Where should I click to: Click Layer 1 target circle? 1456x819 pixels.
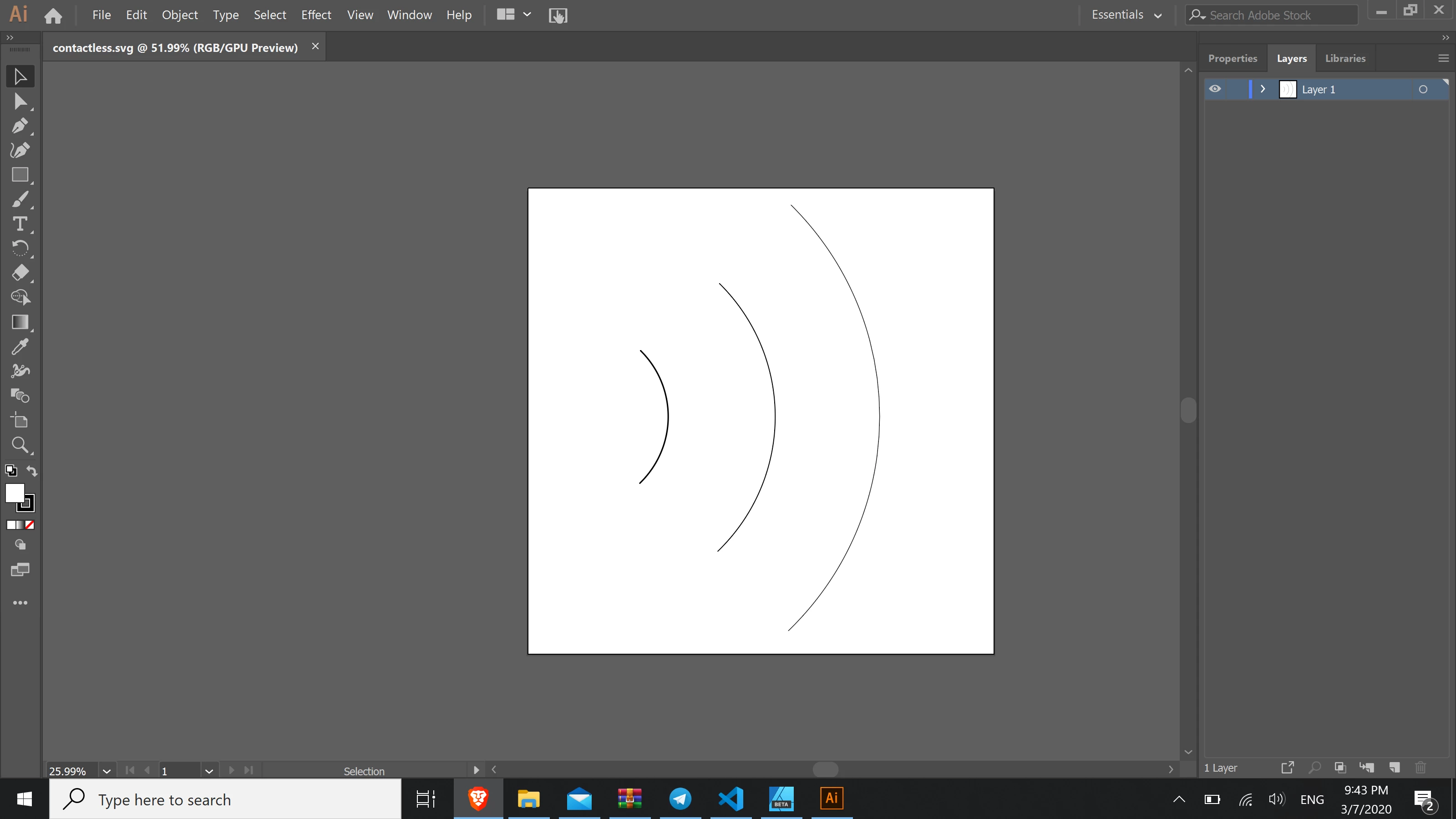(1423, 89)
